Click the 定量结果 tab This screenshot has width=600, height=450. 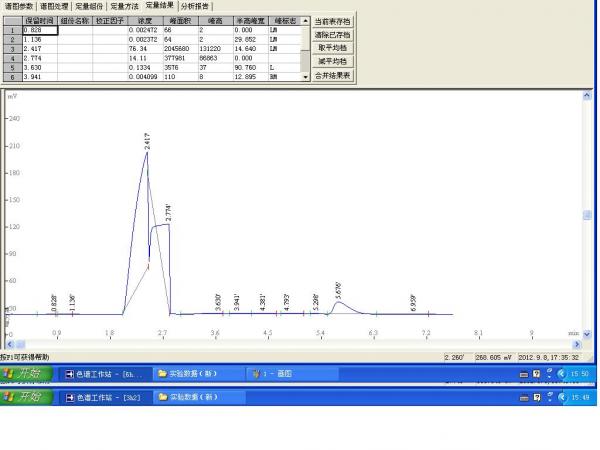click(160, 5)
